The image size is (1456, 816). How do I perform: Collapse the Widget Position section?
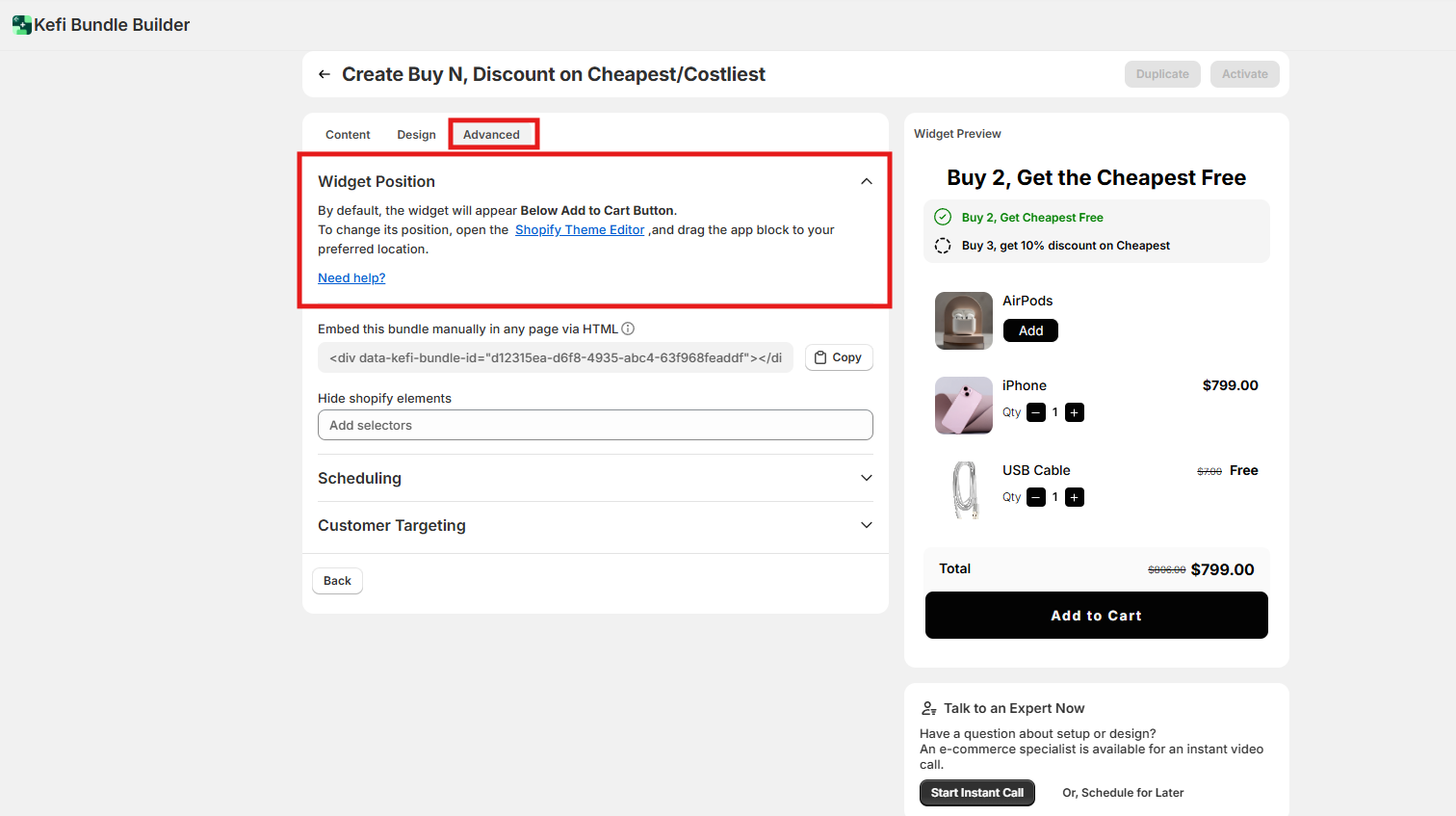click(867, 181)
